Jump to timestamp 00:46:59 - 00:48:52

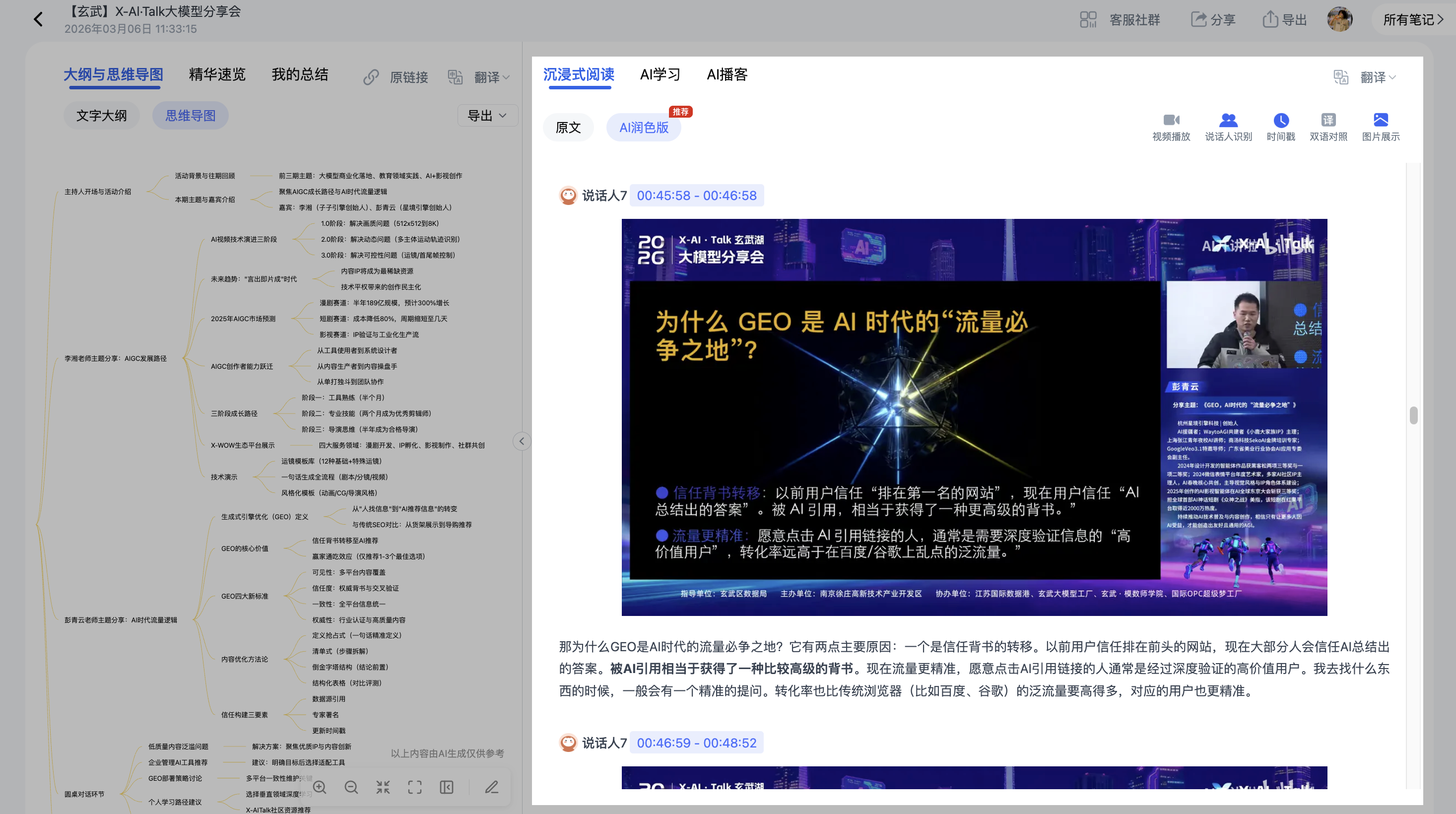[x=697, y=743]
